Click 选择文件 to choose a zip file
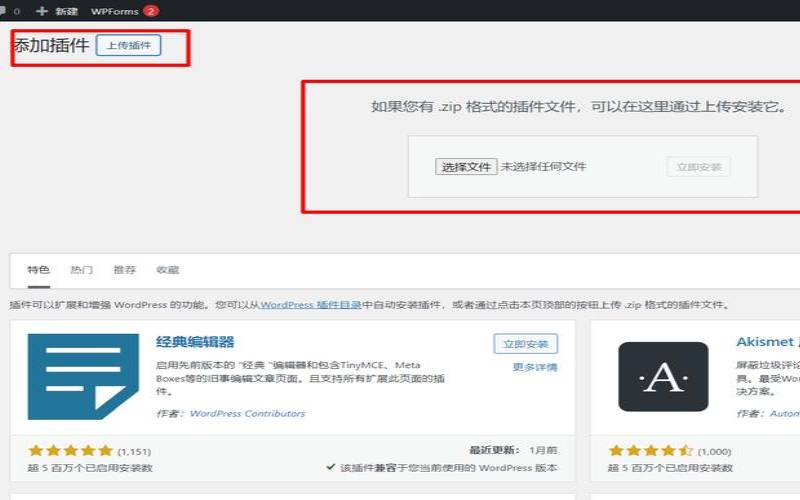 (466, 167)
